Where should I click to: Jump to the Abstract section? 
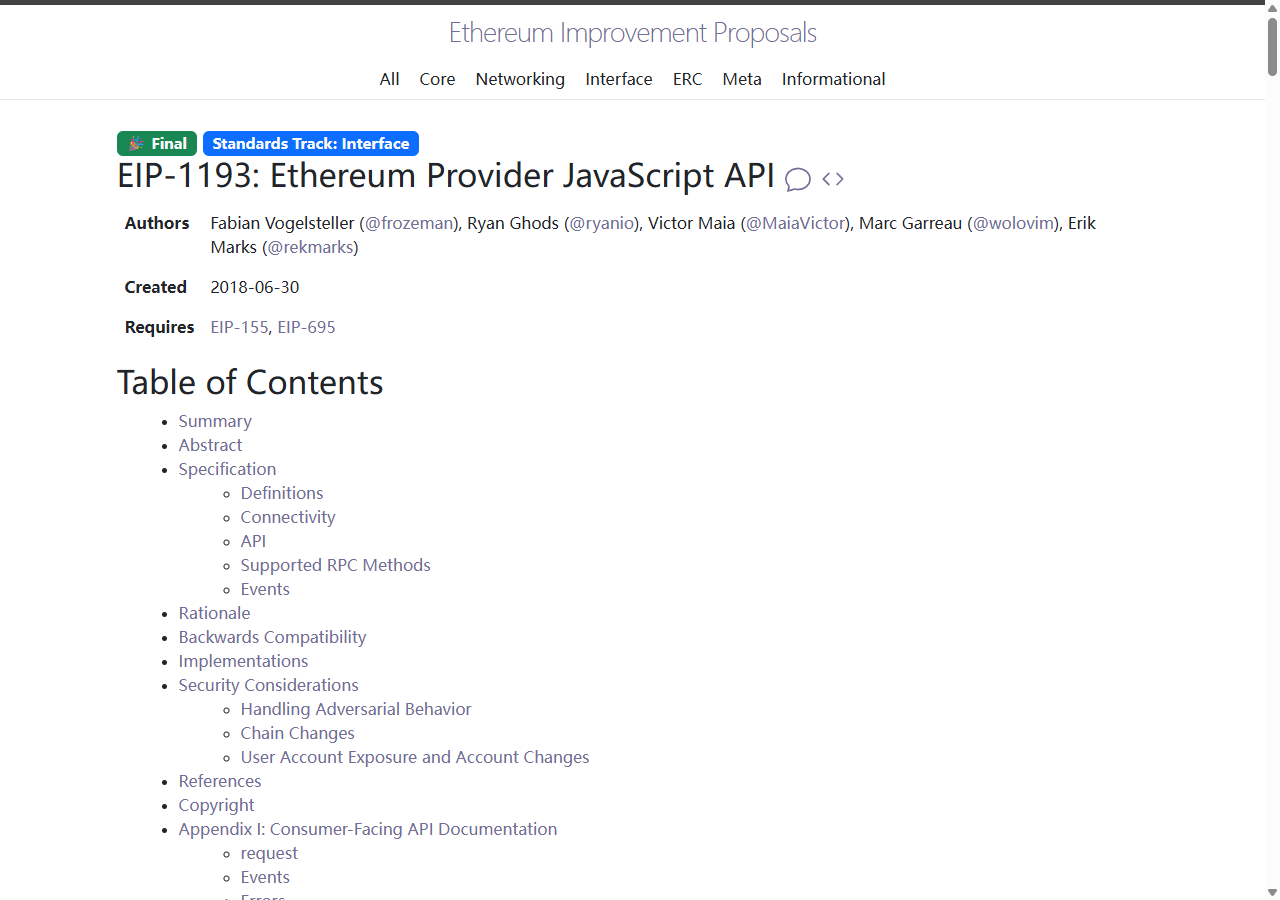(x=210, y=445)
